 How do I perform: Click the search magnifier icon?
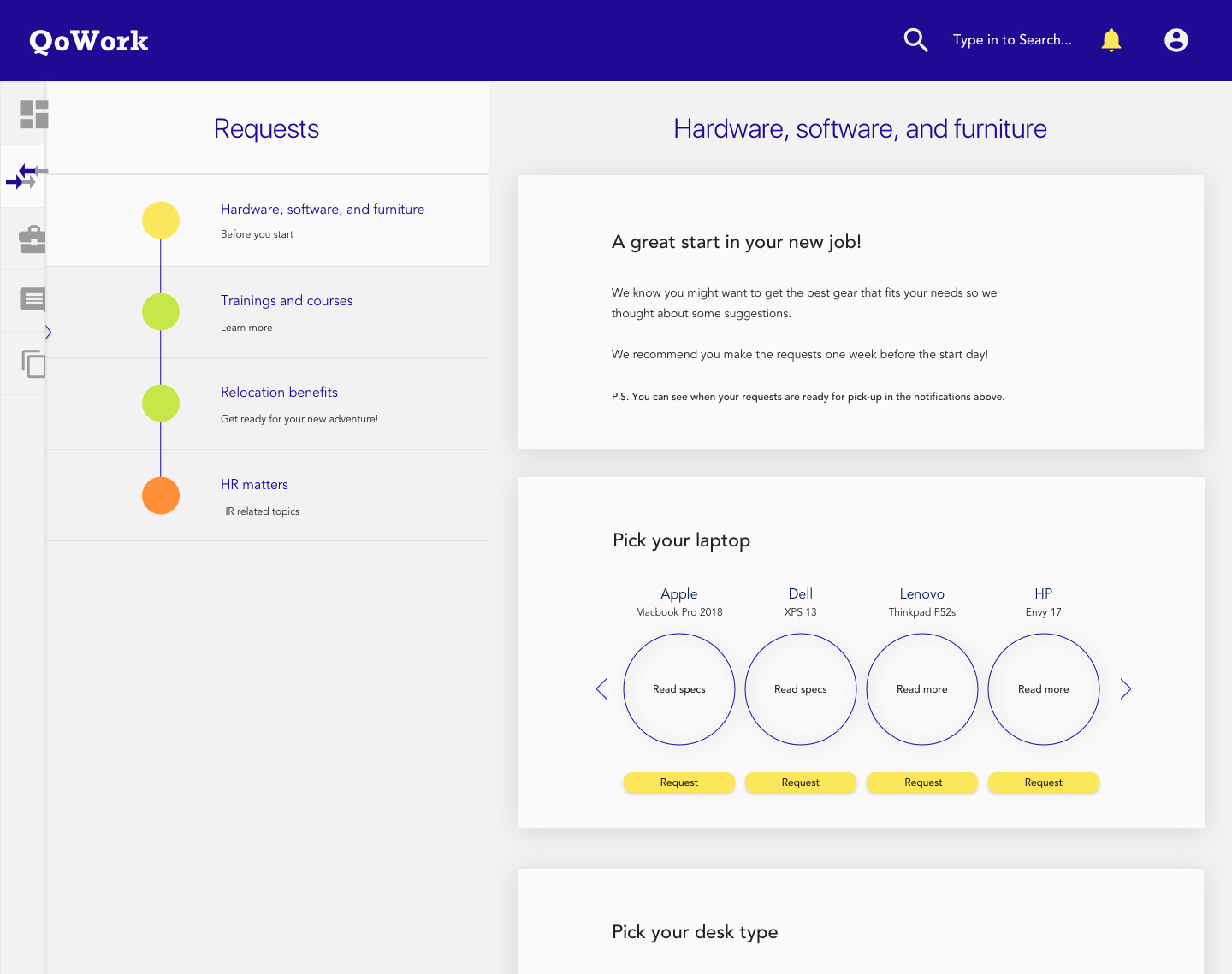point(915,40)
